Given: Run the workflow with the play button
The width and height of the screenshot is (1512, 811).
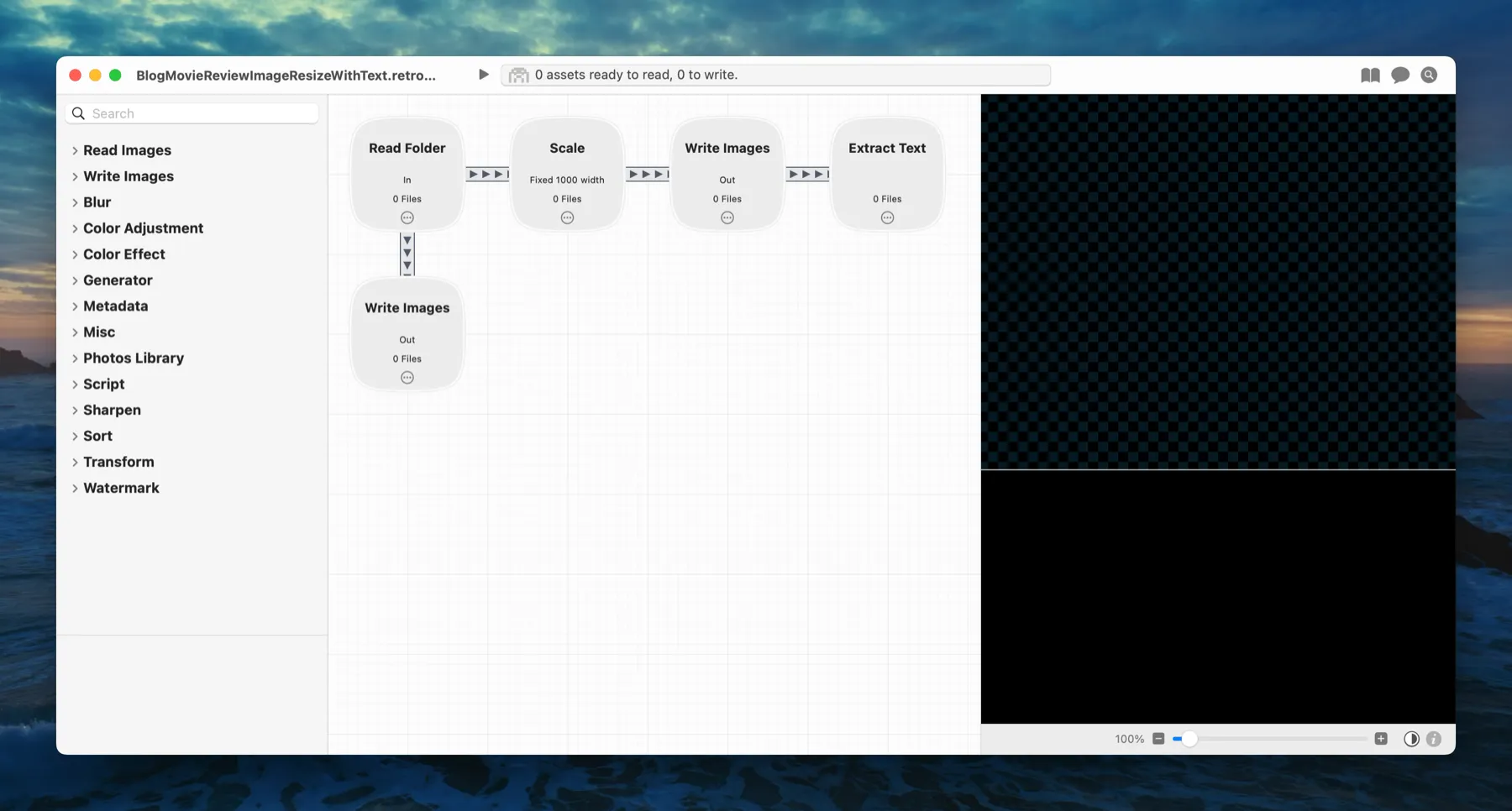Looking at the screenshot, I should tap(483, 74).
